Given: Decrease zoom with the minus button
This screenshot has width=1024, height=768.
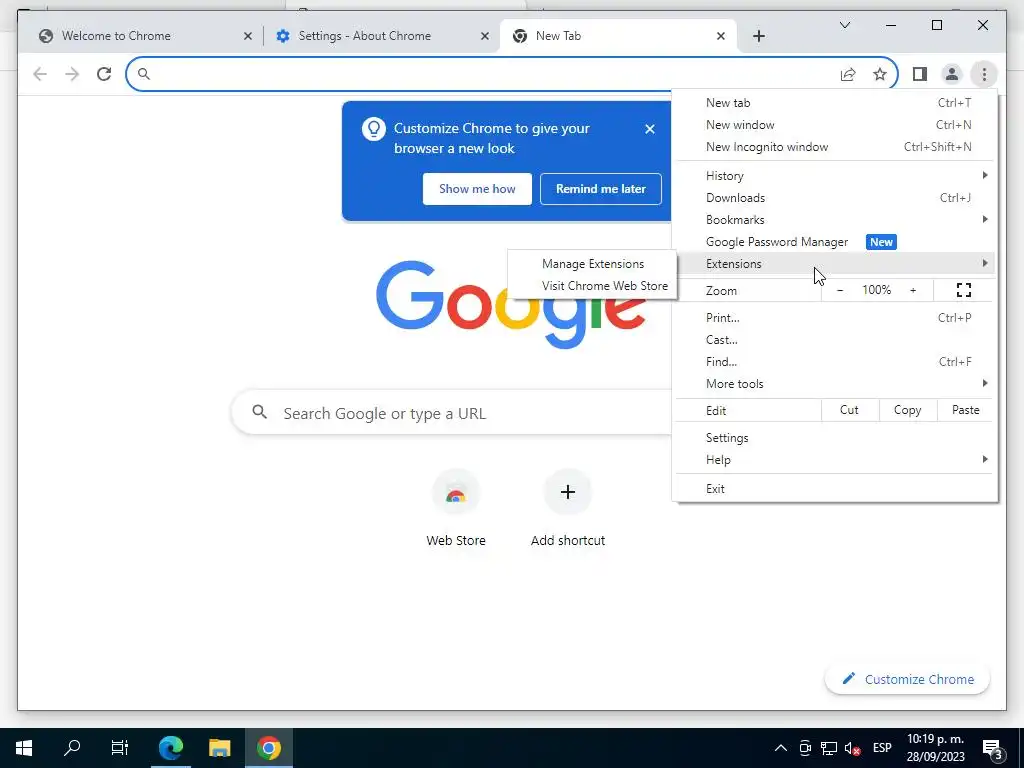Looking at the screenshot, I should click(x=840, y=290).
